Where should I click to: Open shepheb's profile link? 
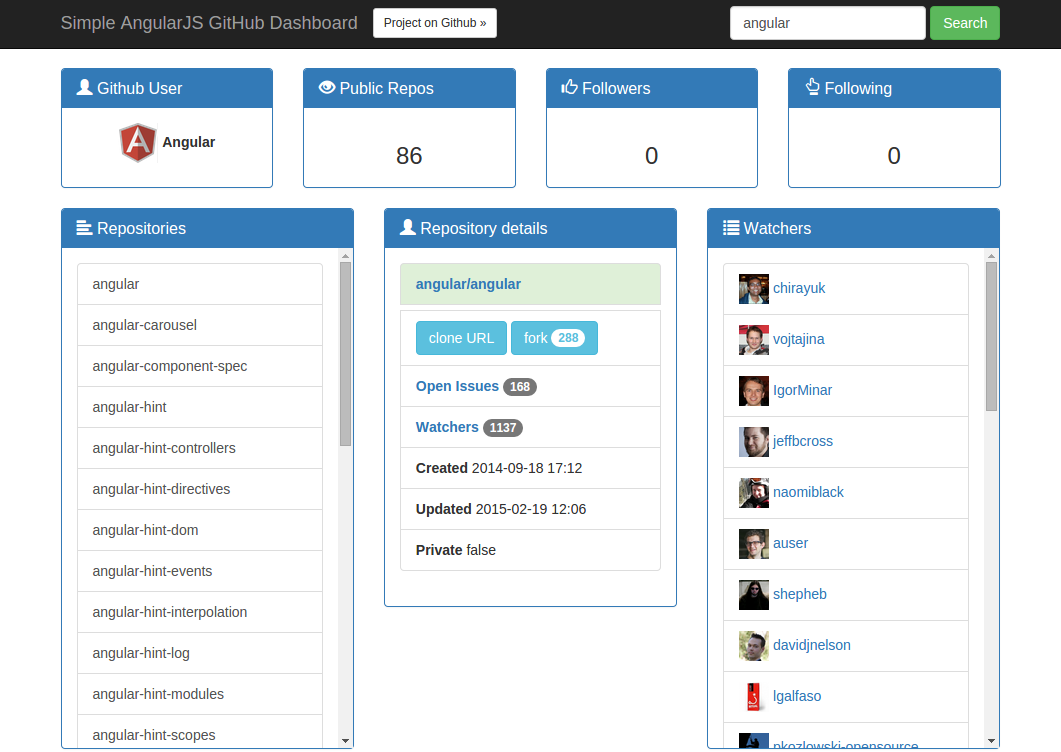point(800,594)
